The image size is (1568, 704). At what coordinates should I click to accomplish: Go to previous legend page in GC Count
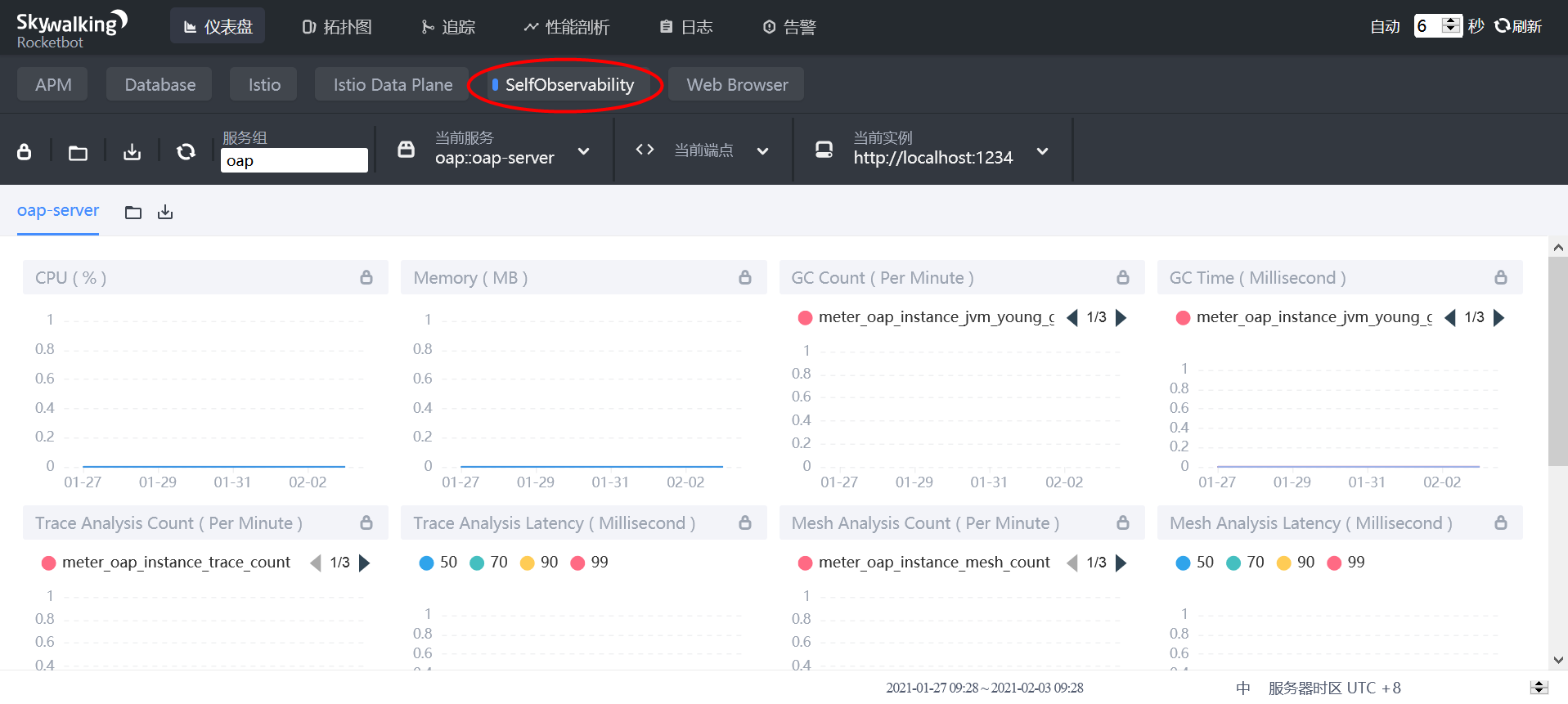coord(1072,317)
